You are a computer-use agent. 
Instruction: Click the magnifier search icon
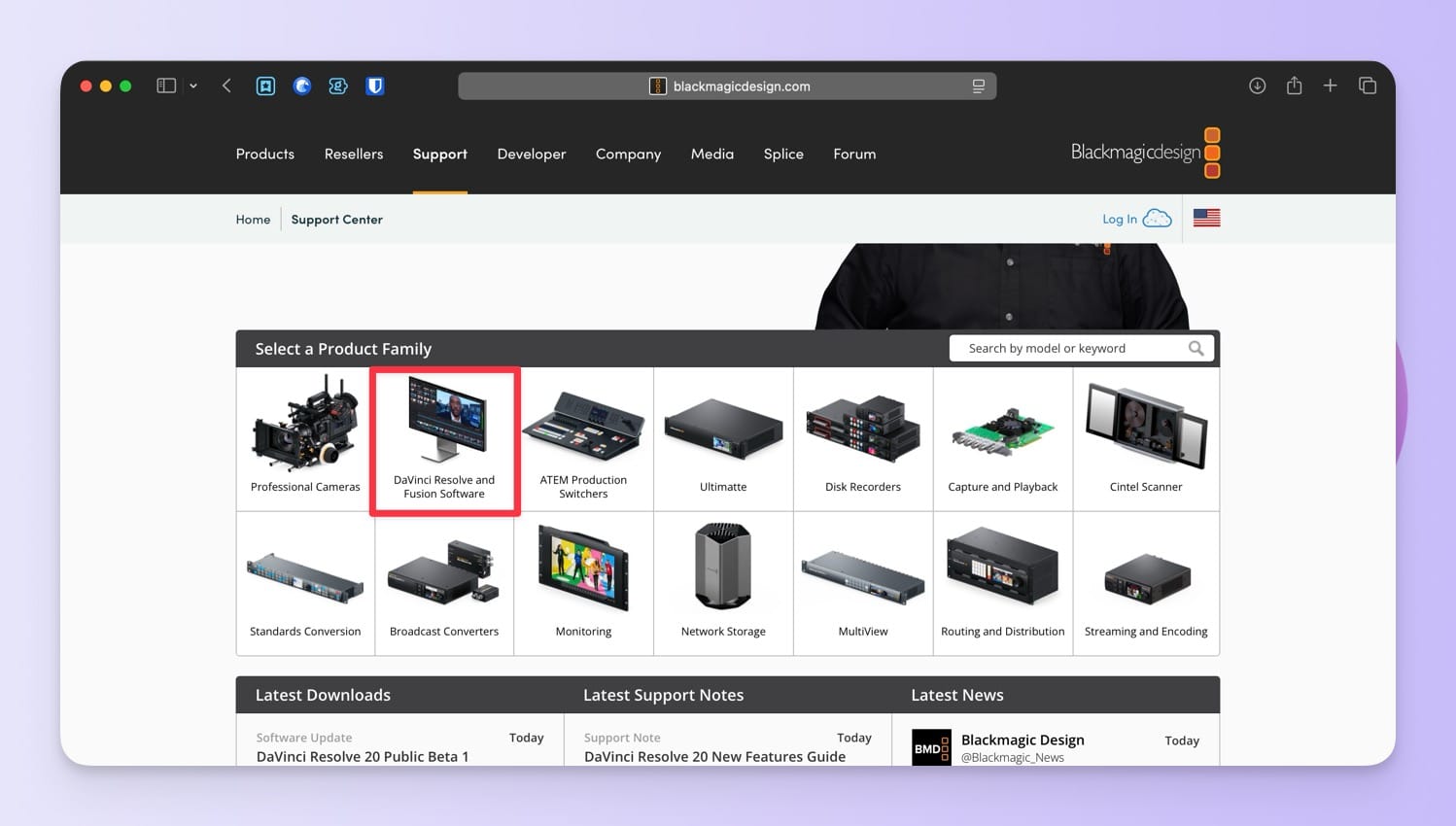pos(1196,348)
